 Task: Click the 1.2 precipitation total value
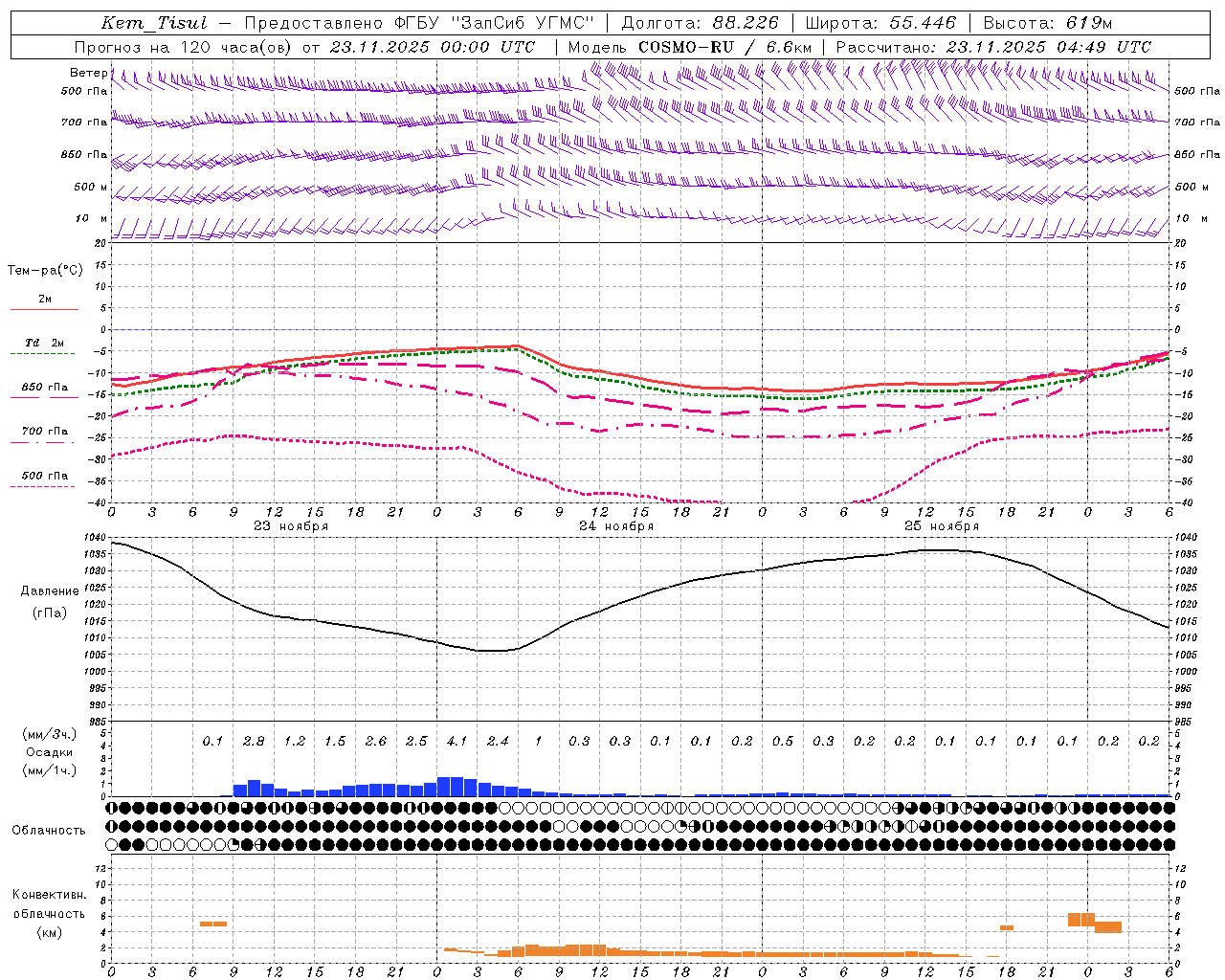[295, 742]
